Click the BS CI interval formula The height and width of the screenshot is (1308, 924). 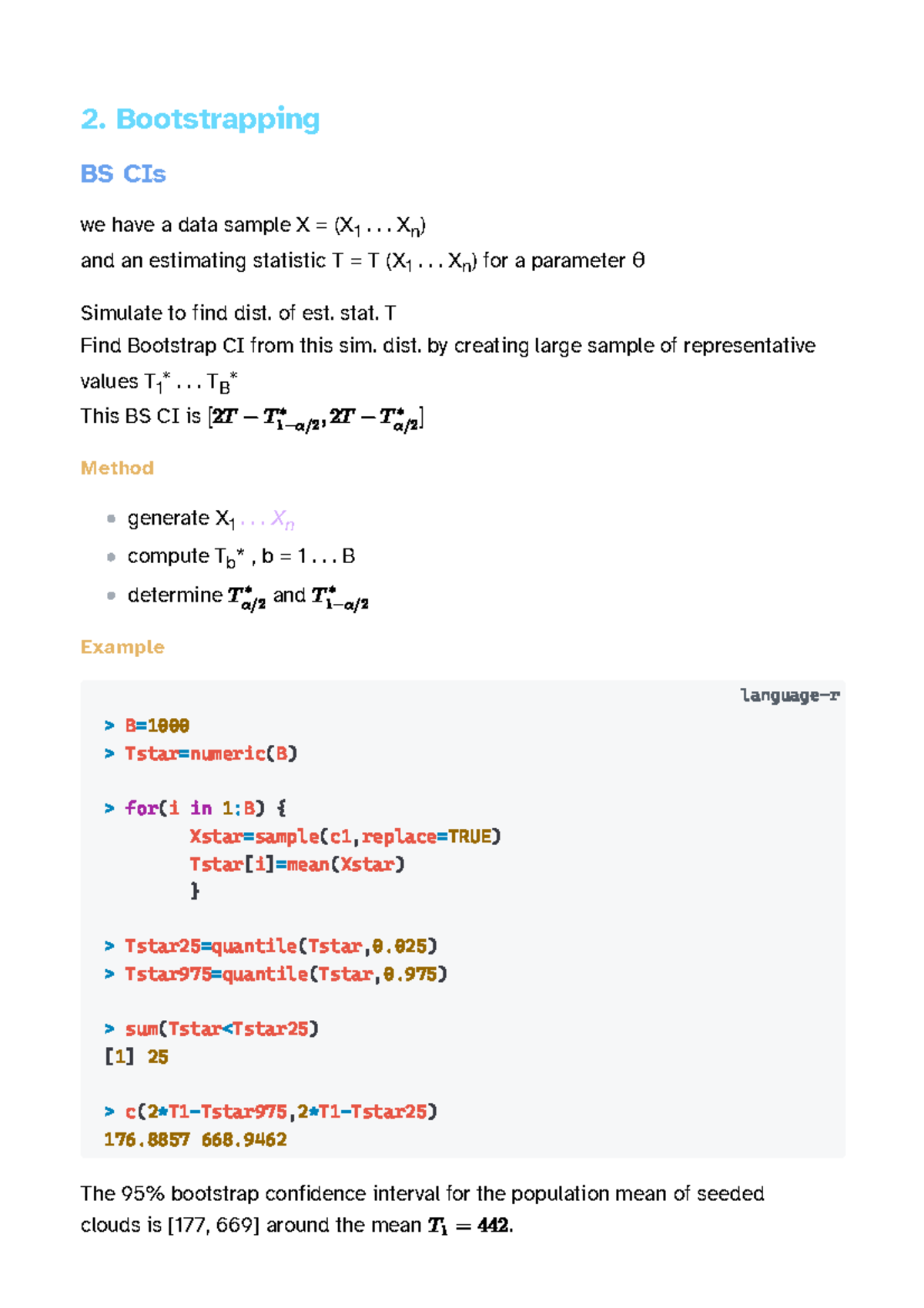click(x=316, y=418)
